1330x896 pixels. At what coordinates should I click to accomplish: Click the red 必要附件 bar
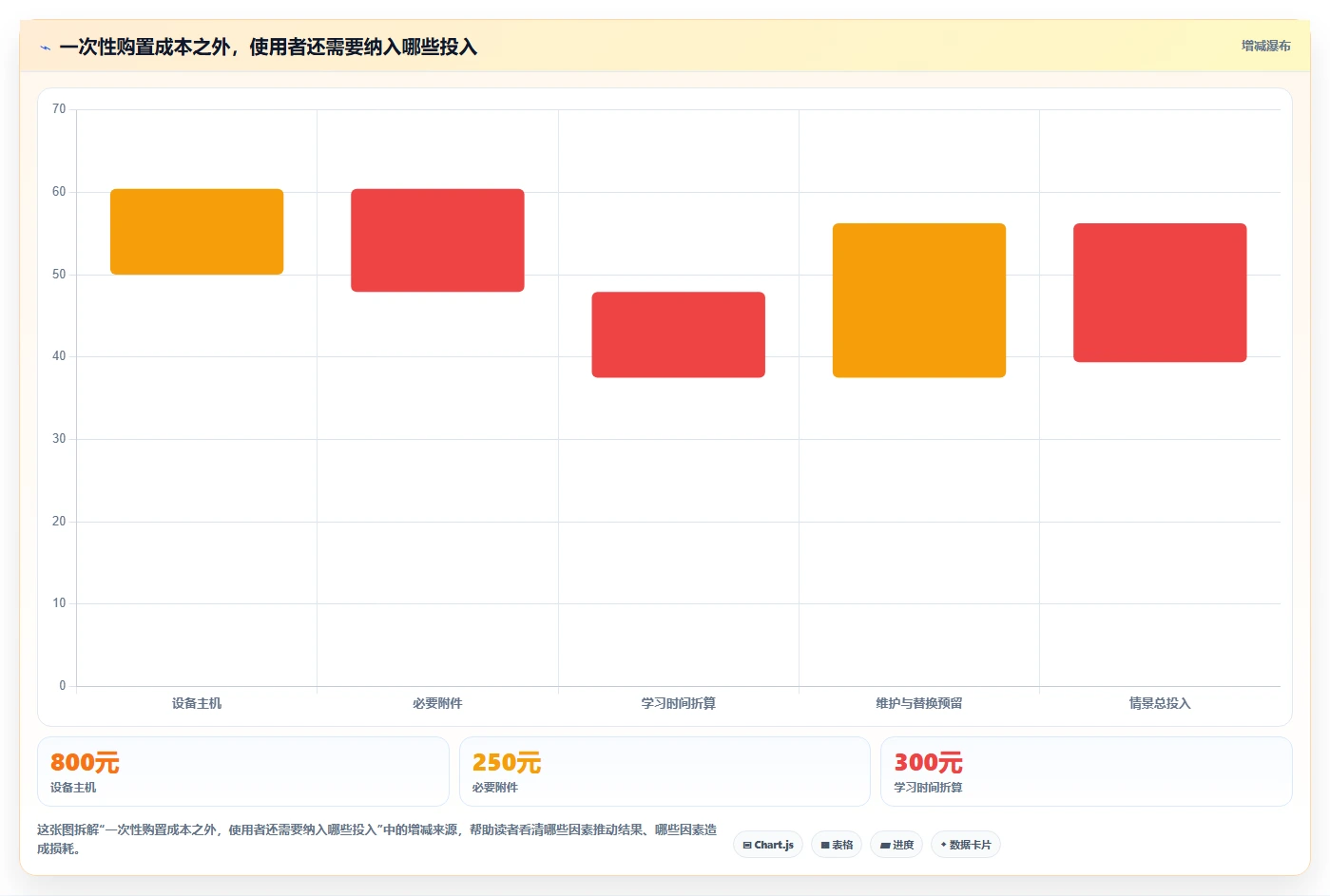pyautogui.click(x=437, y=240)
